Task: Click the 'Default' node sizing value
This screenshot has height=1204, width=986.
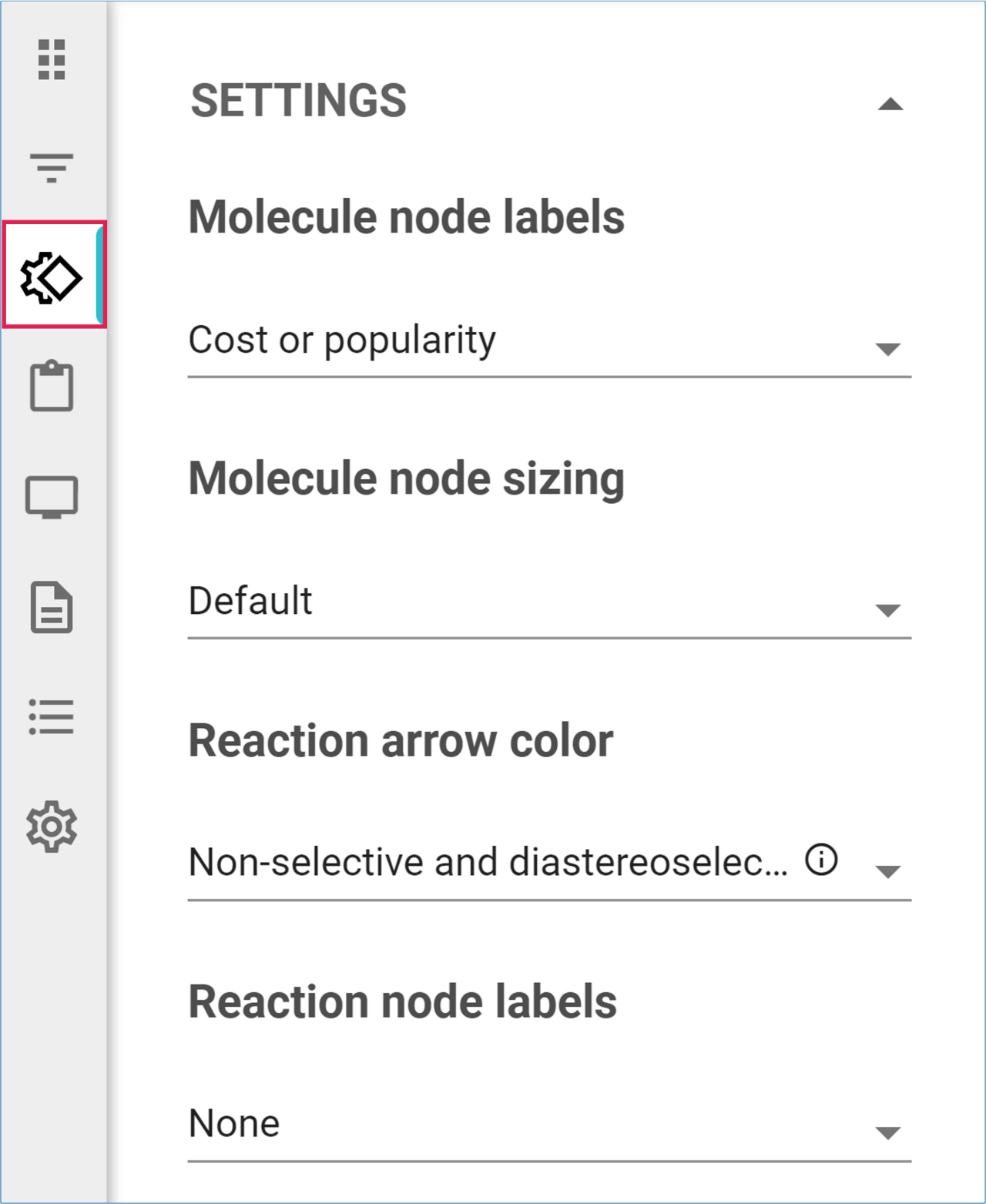Action: pyautogui.click(x=250, y=601)
